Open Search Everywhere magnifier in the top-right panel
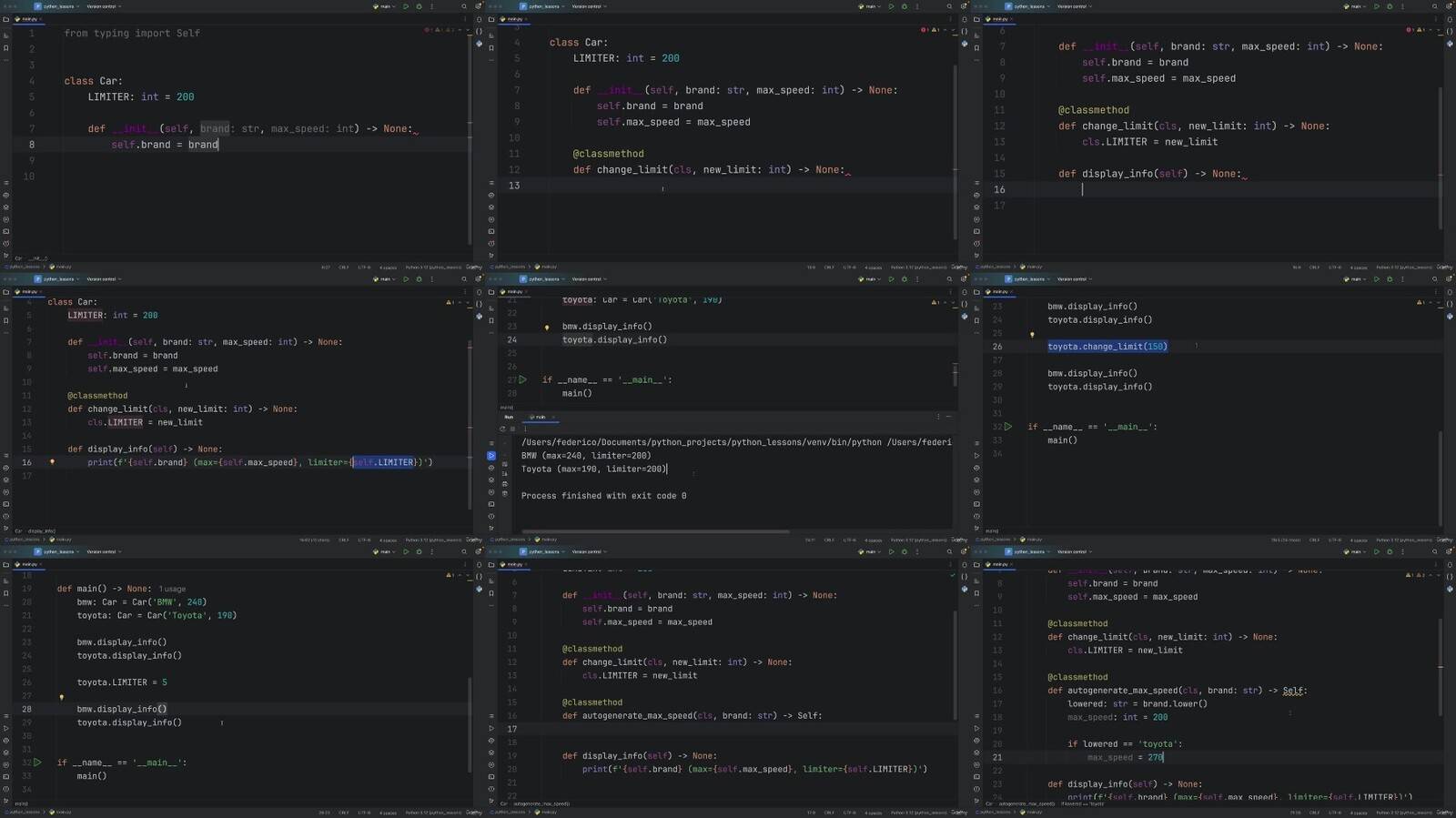This screenshot has width=1456, height=818. (x=1434, y=6)
